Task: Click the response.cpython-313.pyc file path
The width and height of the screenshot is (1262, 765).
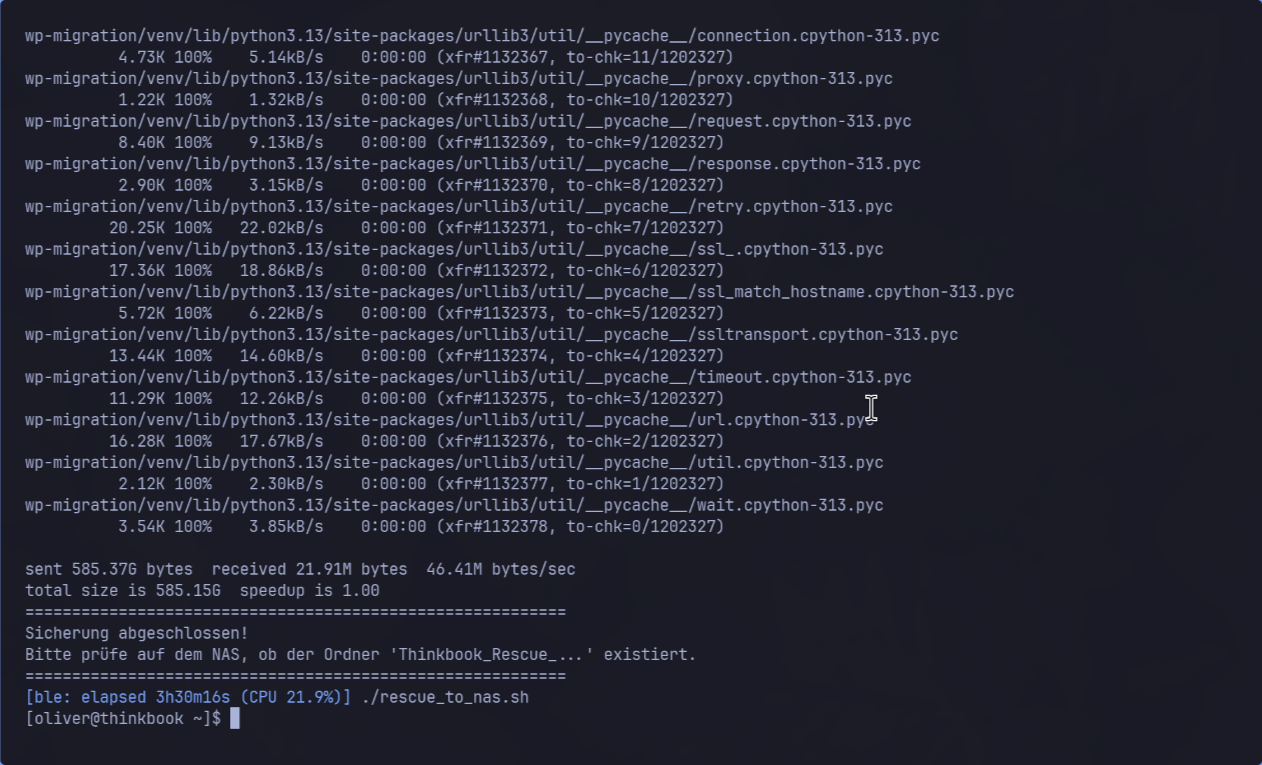Action: point(473,164)
